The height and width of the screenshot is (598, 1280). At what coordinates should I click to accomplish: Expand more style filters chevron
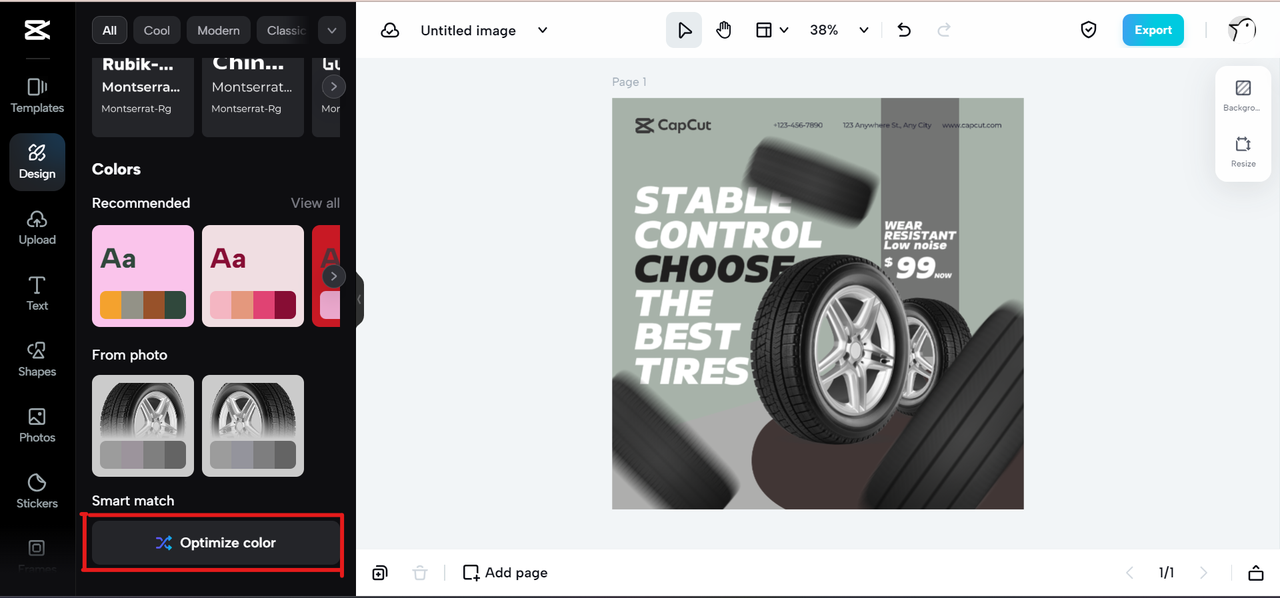click(x=331, y=30)
